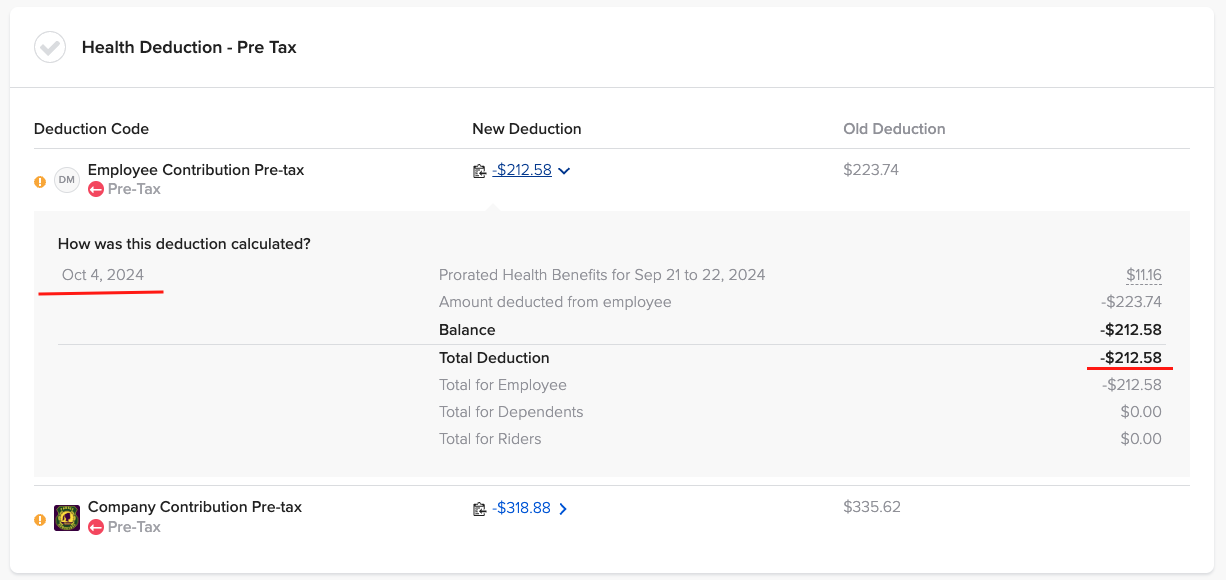The height and width of the screenshot is (580, 1226).
Task: Click the clipboard calculation icon next to -$318.88
Action: point(480,508)
